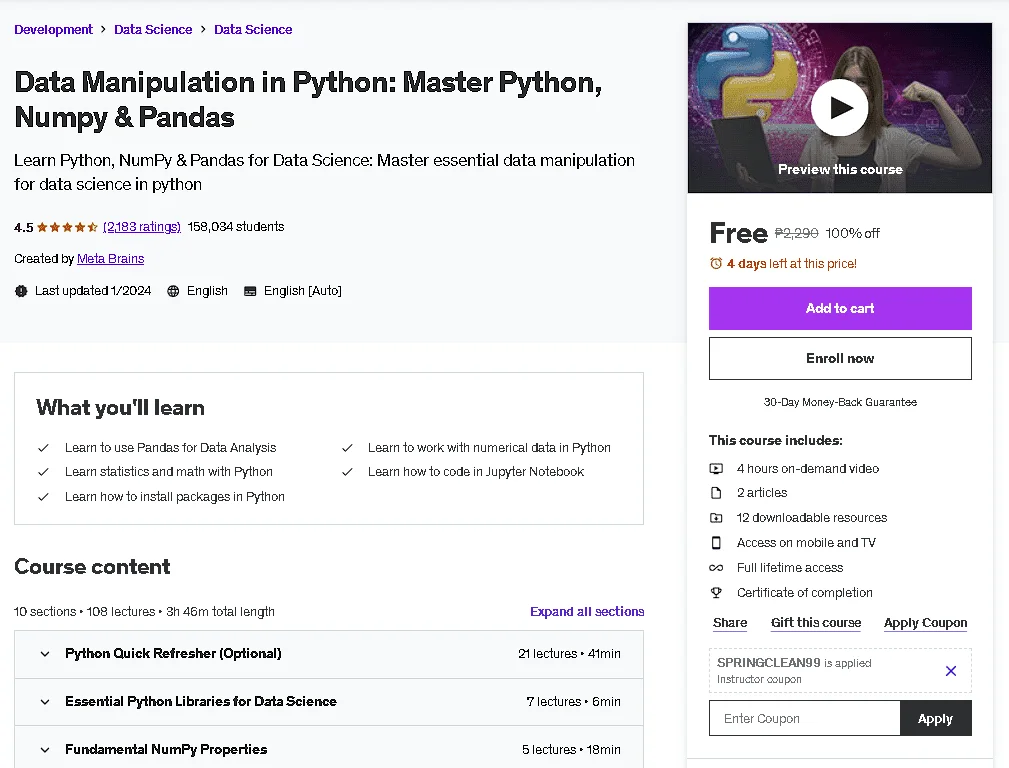Click 'Full lifetime access' text
Screen dimensions: 1009x768
(790, 568)
